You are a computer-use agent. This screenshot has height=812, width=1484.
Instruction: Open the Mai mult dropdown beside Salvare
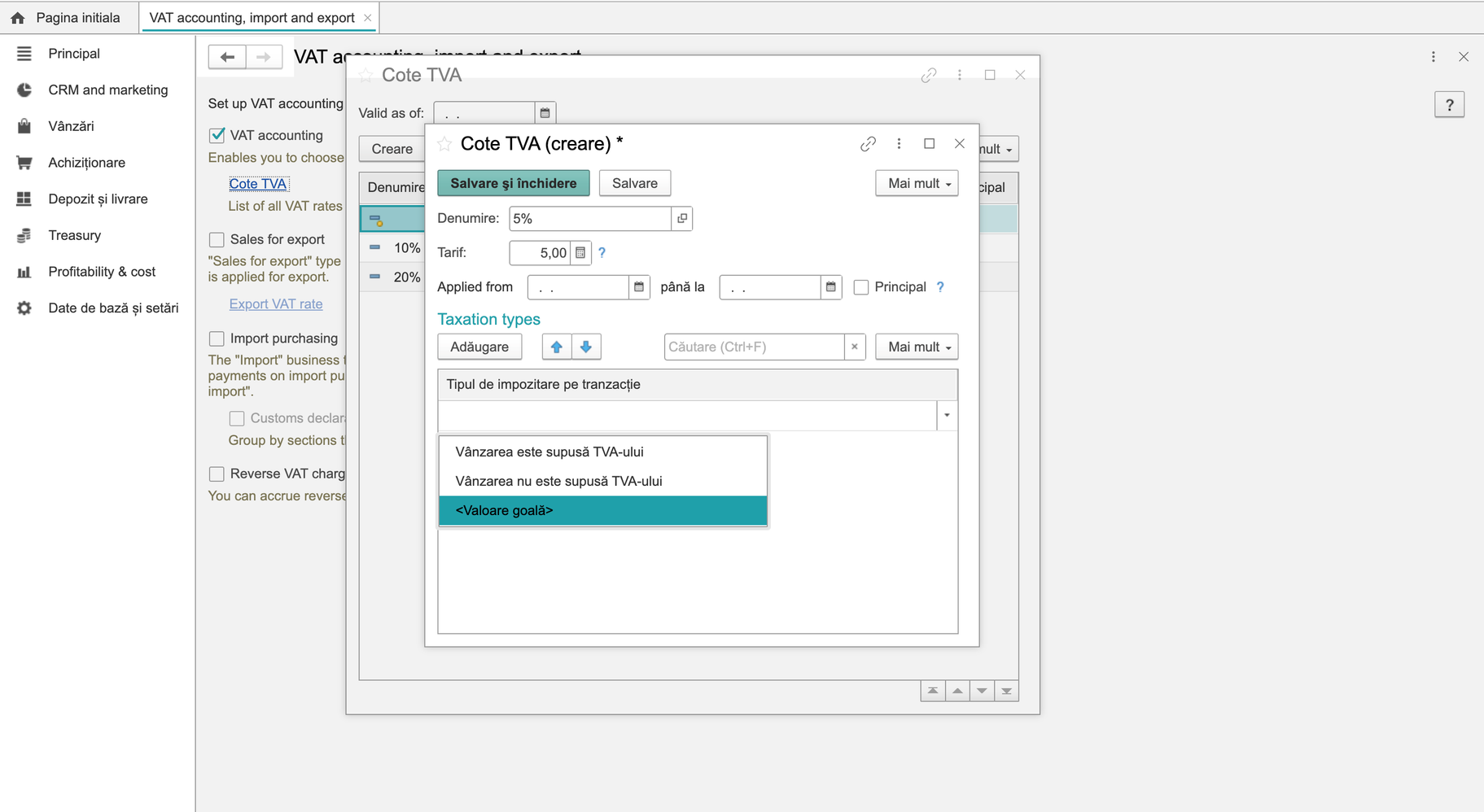pyautogui.click(x=917, y=183)
